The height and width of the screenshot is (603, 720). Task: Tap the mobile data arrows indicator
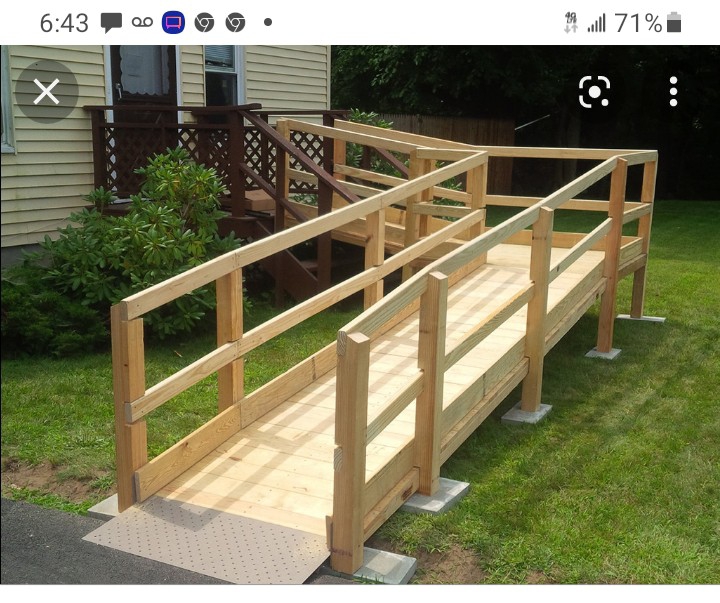tap(571, 23)
